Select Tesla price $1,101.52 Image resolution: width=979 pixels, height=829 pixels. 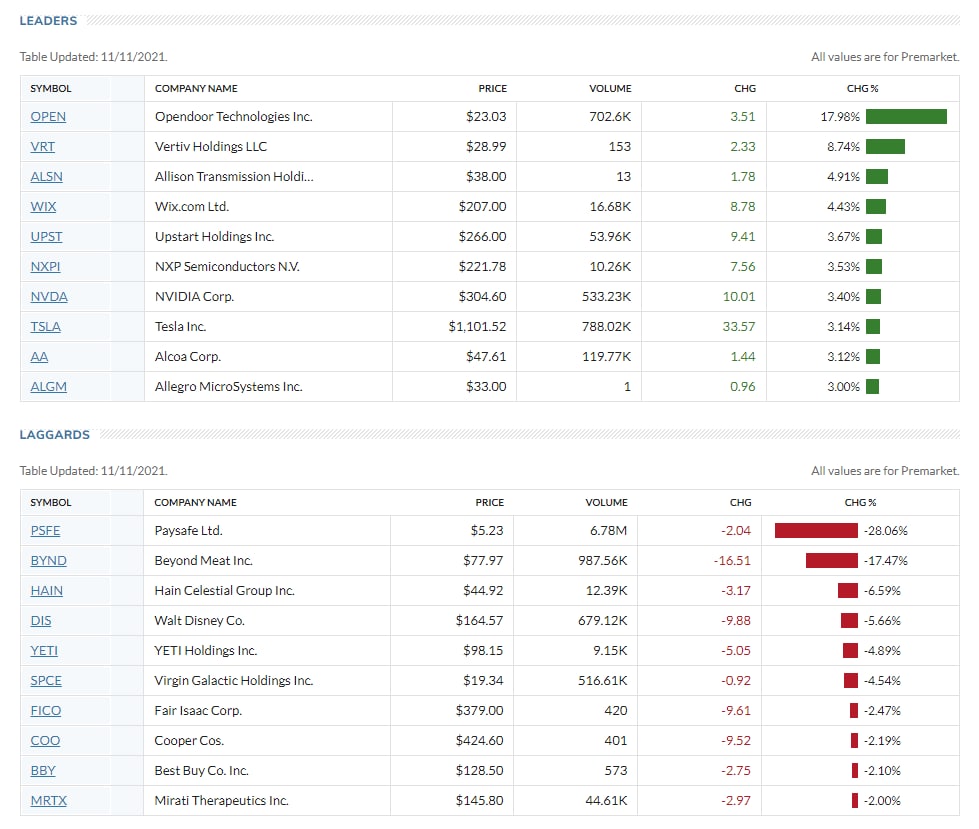(478, 326)
